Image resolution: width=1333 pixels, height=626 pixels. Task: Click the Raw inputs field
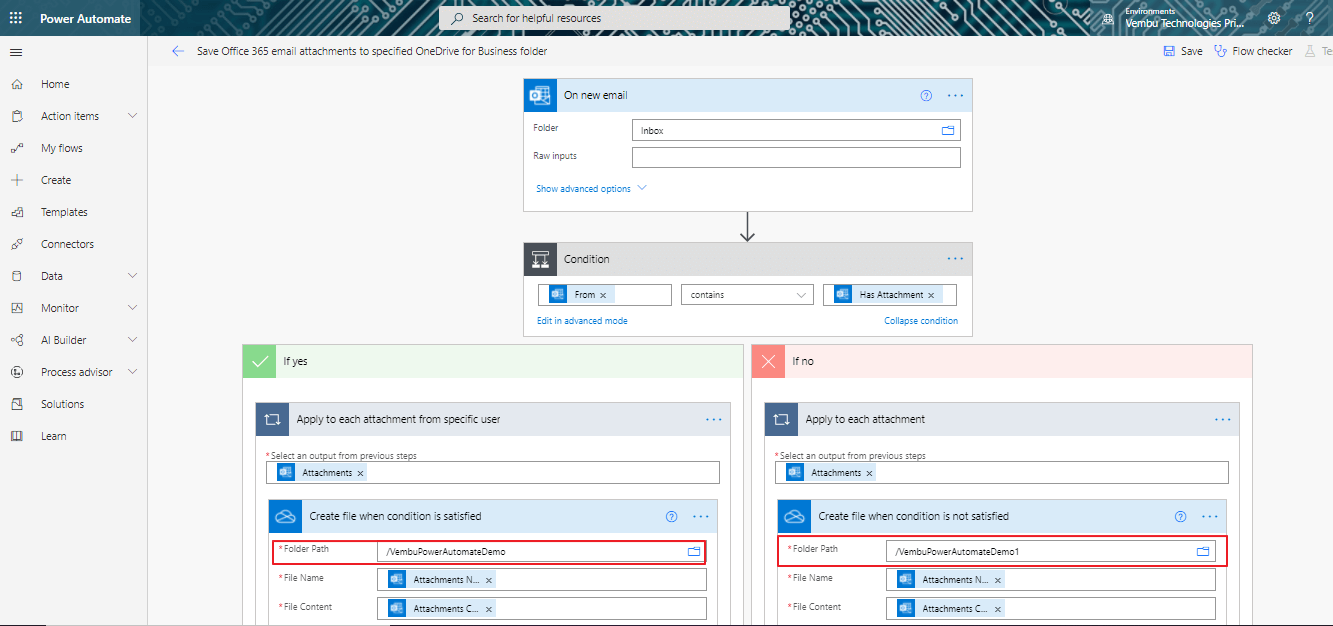pos(796,157)
